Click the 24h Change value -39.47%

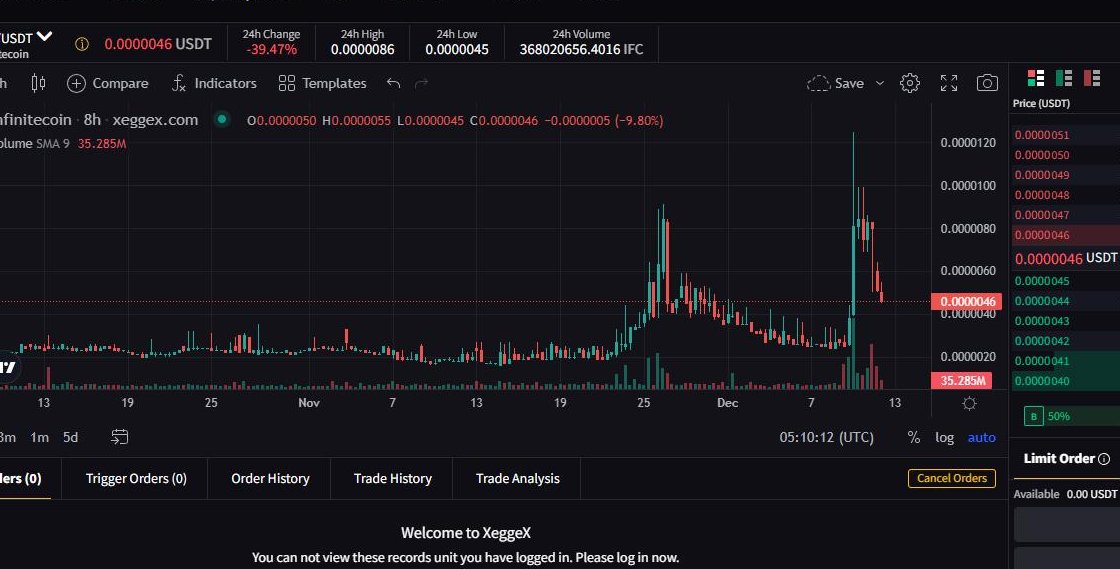click(271, 50)
